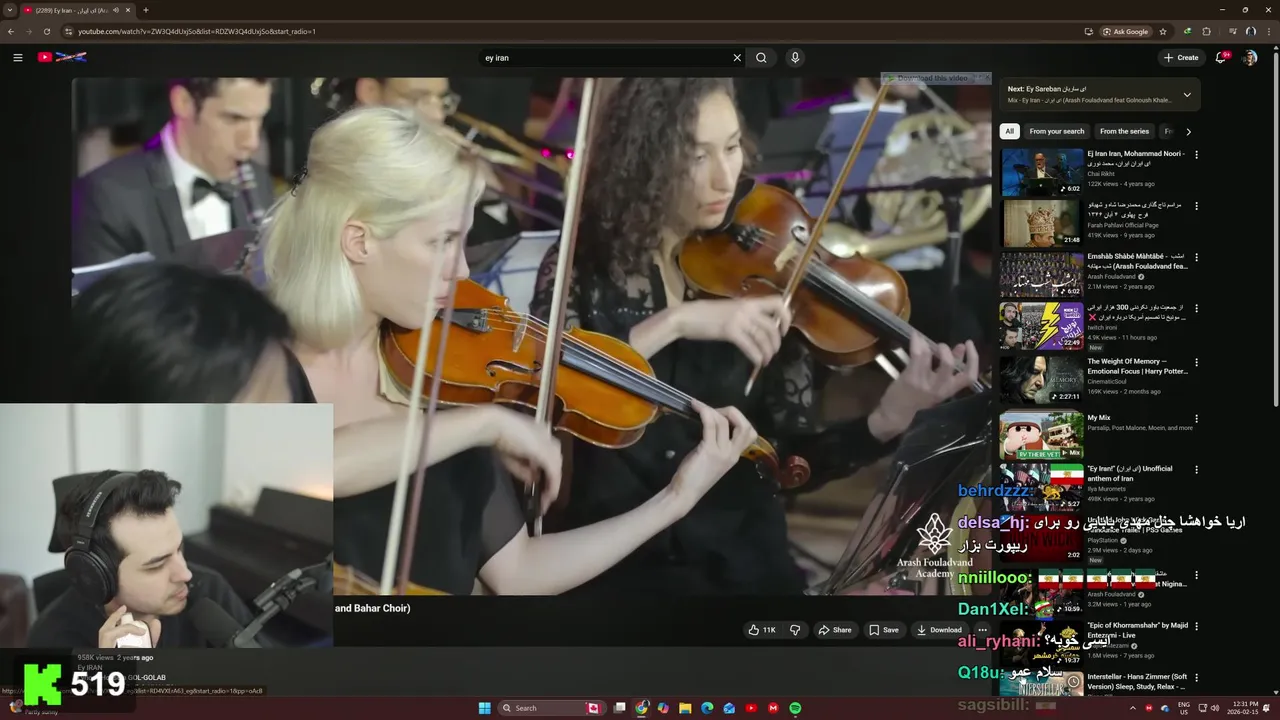Open options for Farah Pahlavi Official Page video

point(1196,206)
